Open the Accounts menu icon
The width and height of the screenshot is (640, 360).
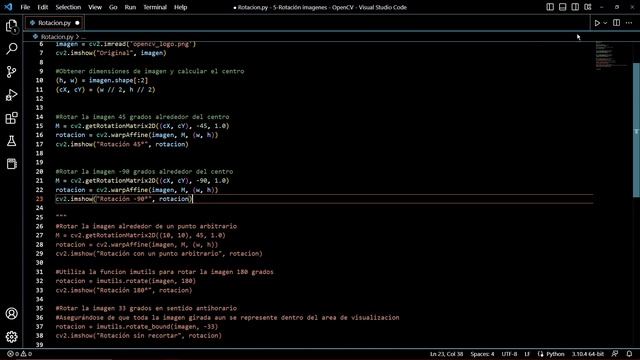click(11, 313)
